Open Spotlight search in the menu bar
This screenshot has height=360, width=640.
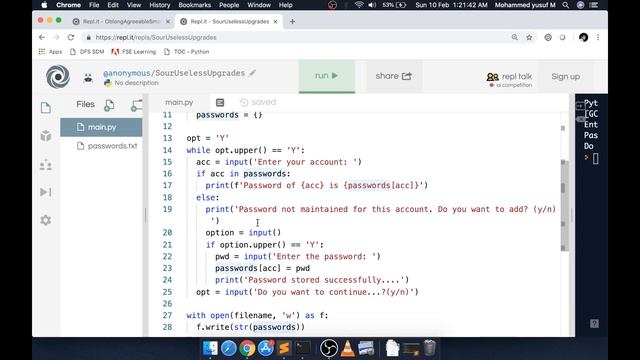pyautogui.click(x=566, y=5)
